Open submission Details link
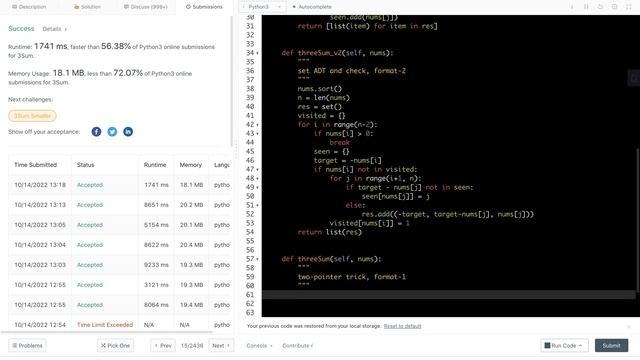Image resolution: width=640 pixels, height=360 pixels. [x=54, y=29]
